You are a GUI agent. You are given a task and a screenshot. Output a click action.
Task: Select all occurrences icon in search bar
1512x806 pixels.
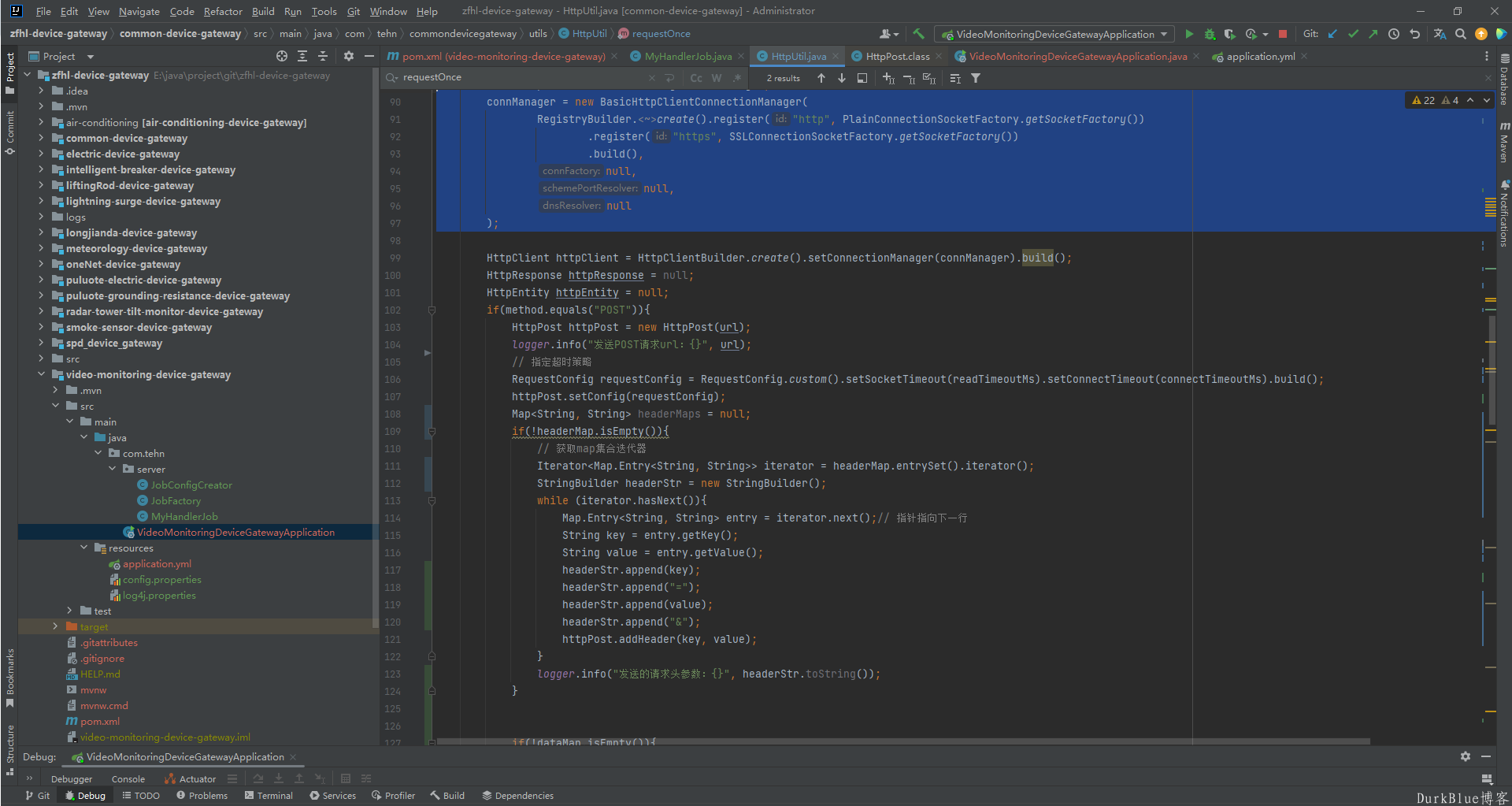tap(929, 78)
